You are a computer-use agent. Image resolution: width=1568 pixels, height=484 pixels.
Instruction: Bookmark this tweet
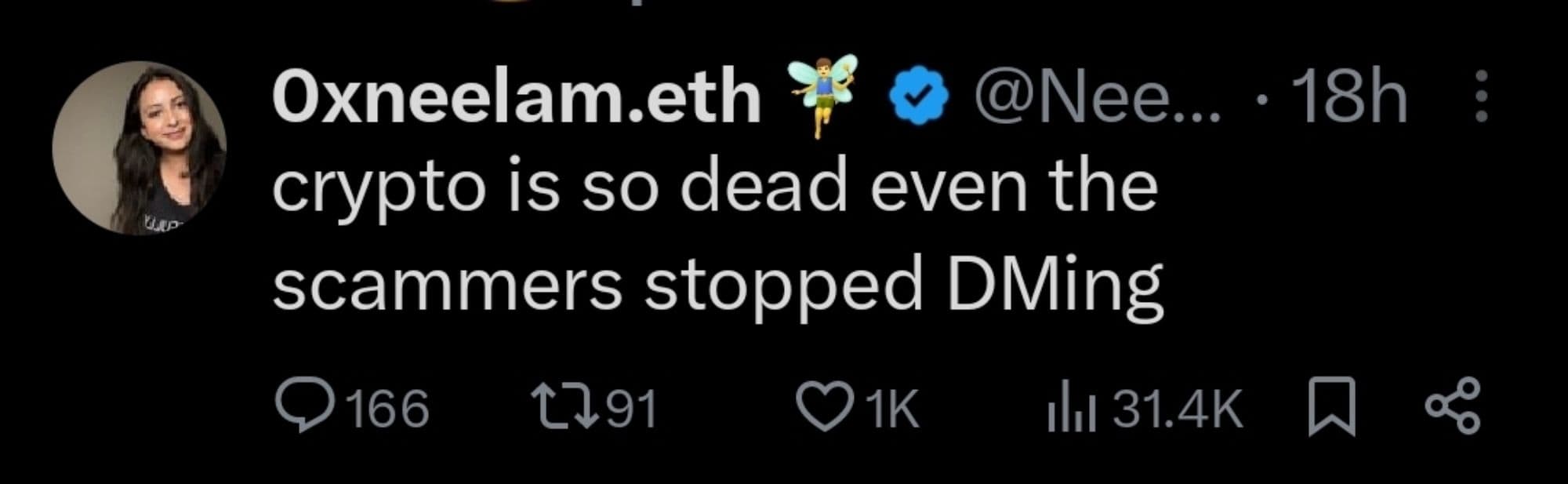[x=1331, y=407]
